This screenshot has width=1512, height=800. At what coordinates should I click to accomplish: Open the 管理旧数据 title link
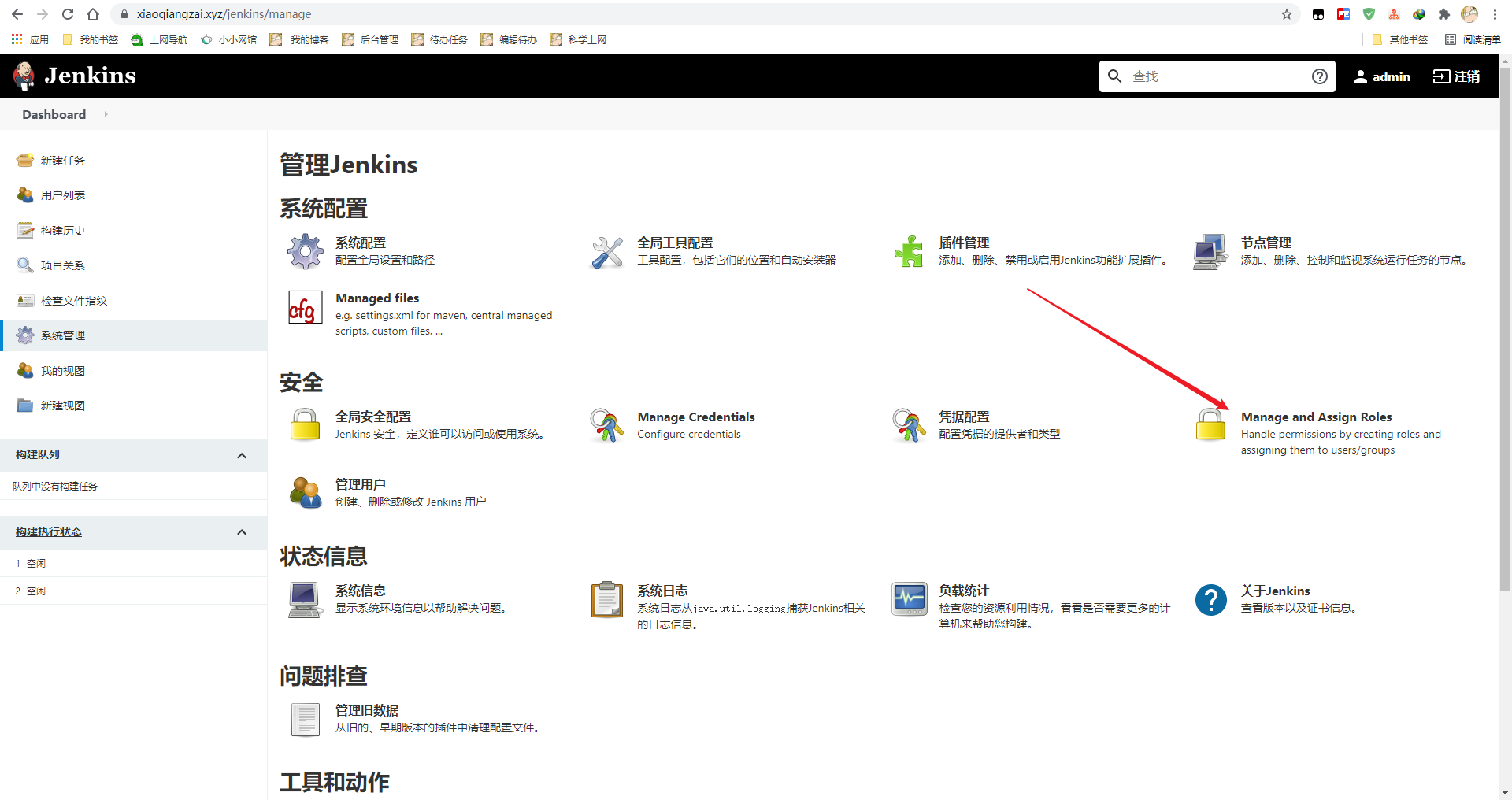(x=367, y=710)
